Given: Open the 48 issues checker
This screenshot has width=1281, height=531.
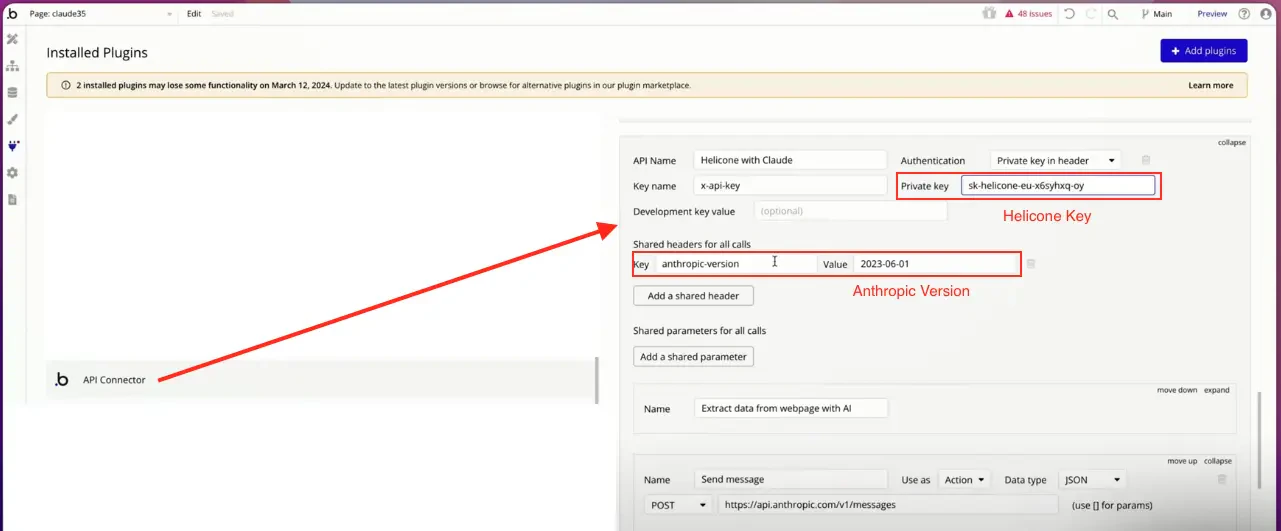Looking at the screenshot, I should (1027, 14).
